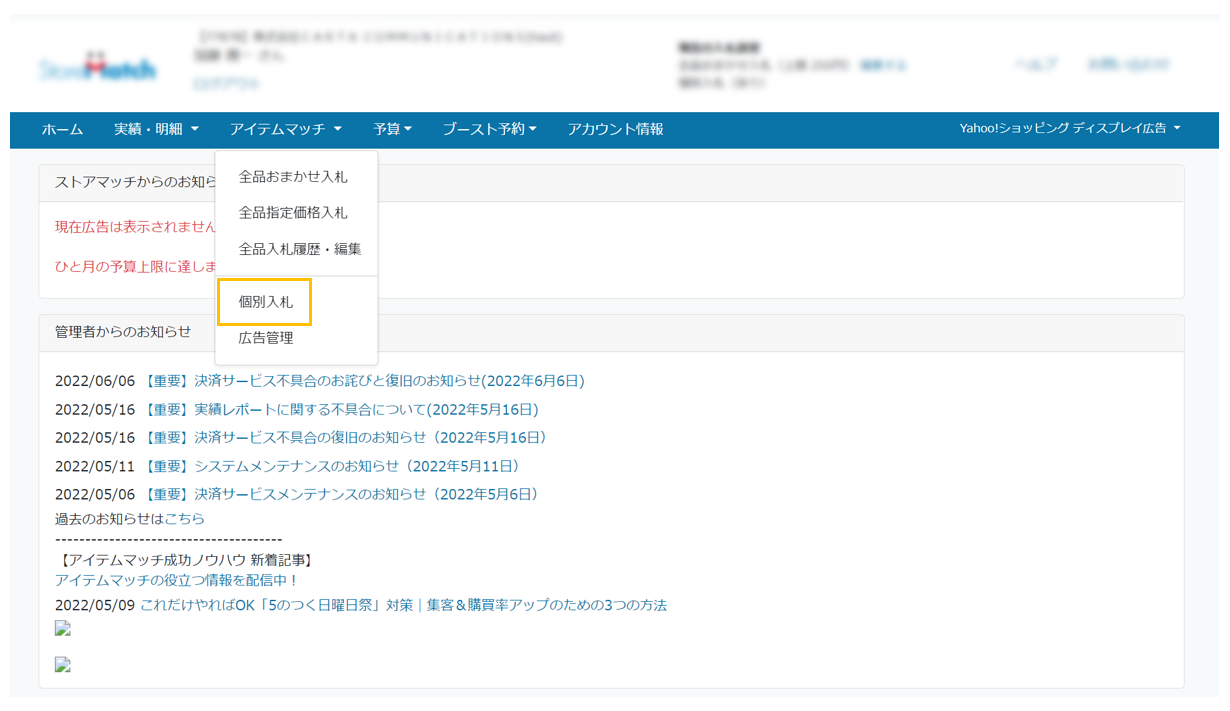Open アカウント情報 page
The image size is (1230, 711).
[615, 129]
